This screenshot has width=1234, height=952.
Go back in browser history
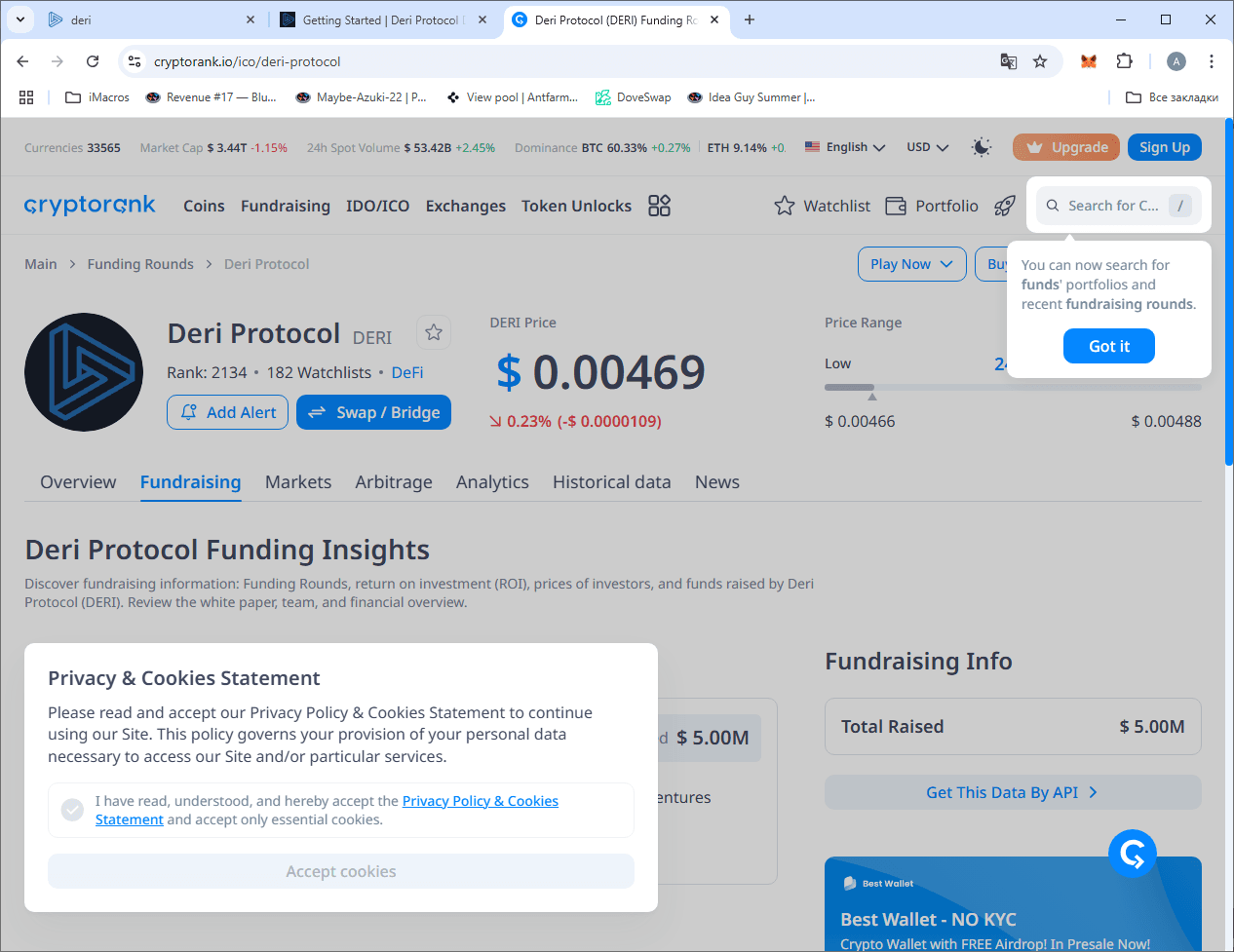tap(22, 61)
